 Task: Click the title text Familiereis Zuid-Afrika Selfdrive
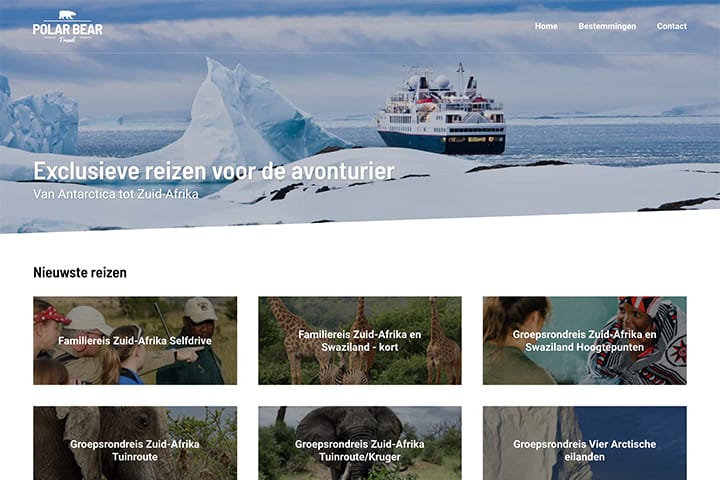click(x=135, y=340)
